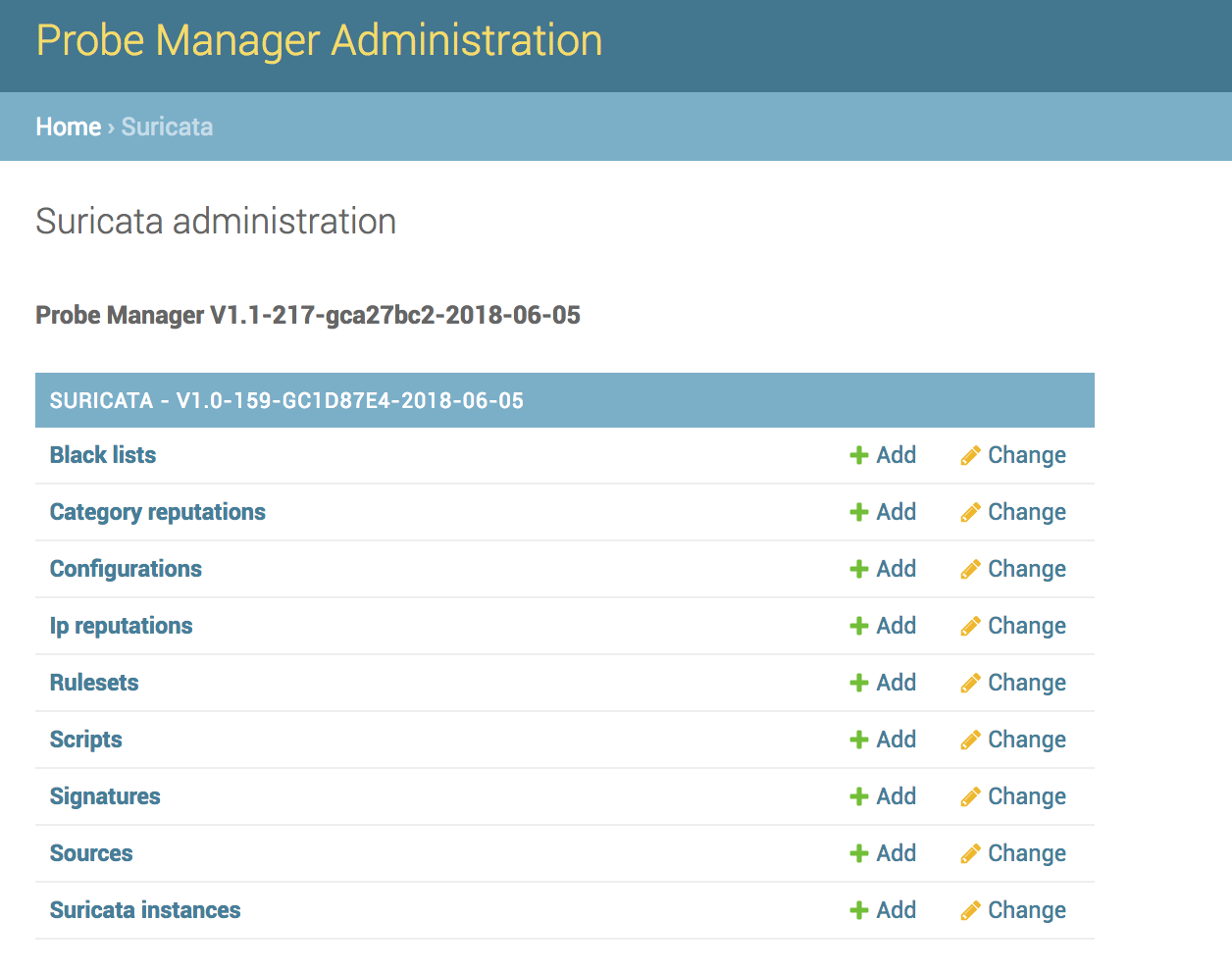Click Add text for Signatures

click(x=897, y=796)
